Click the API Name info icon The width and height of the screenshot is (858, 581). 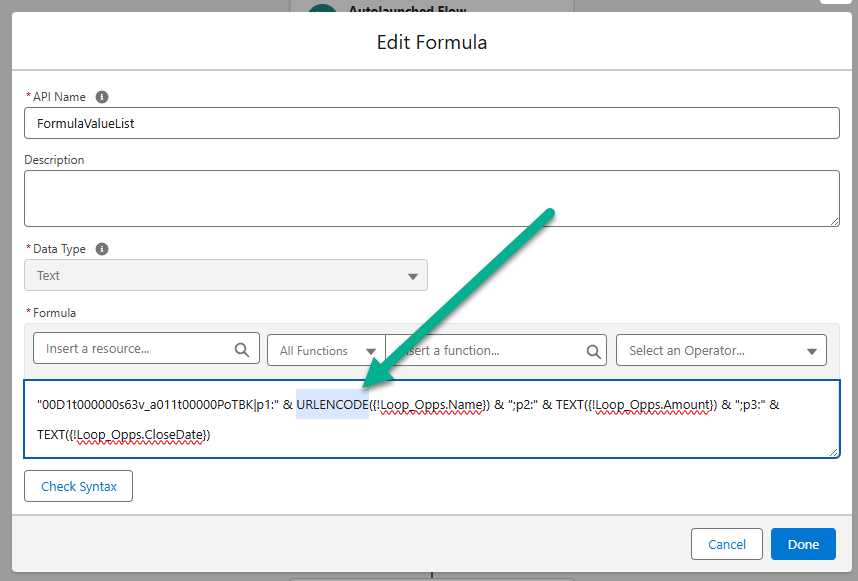[x=101, y=97]
